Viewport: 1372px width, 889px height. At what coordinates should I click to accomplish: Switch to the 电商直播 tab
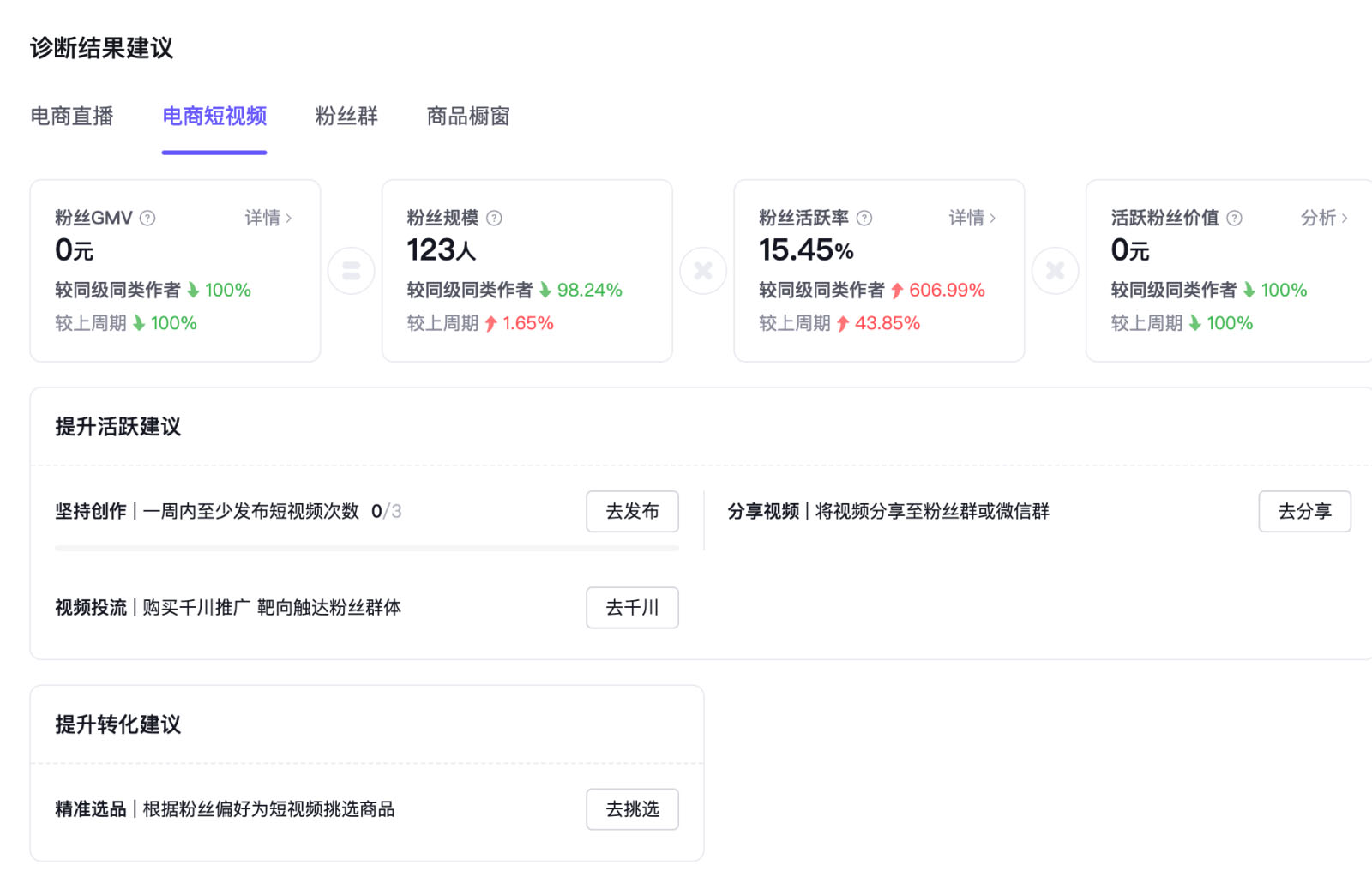(72, 117)
